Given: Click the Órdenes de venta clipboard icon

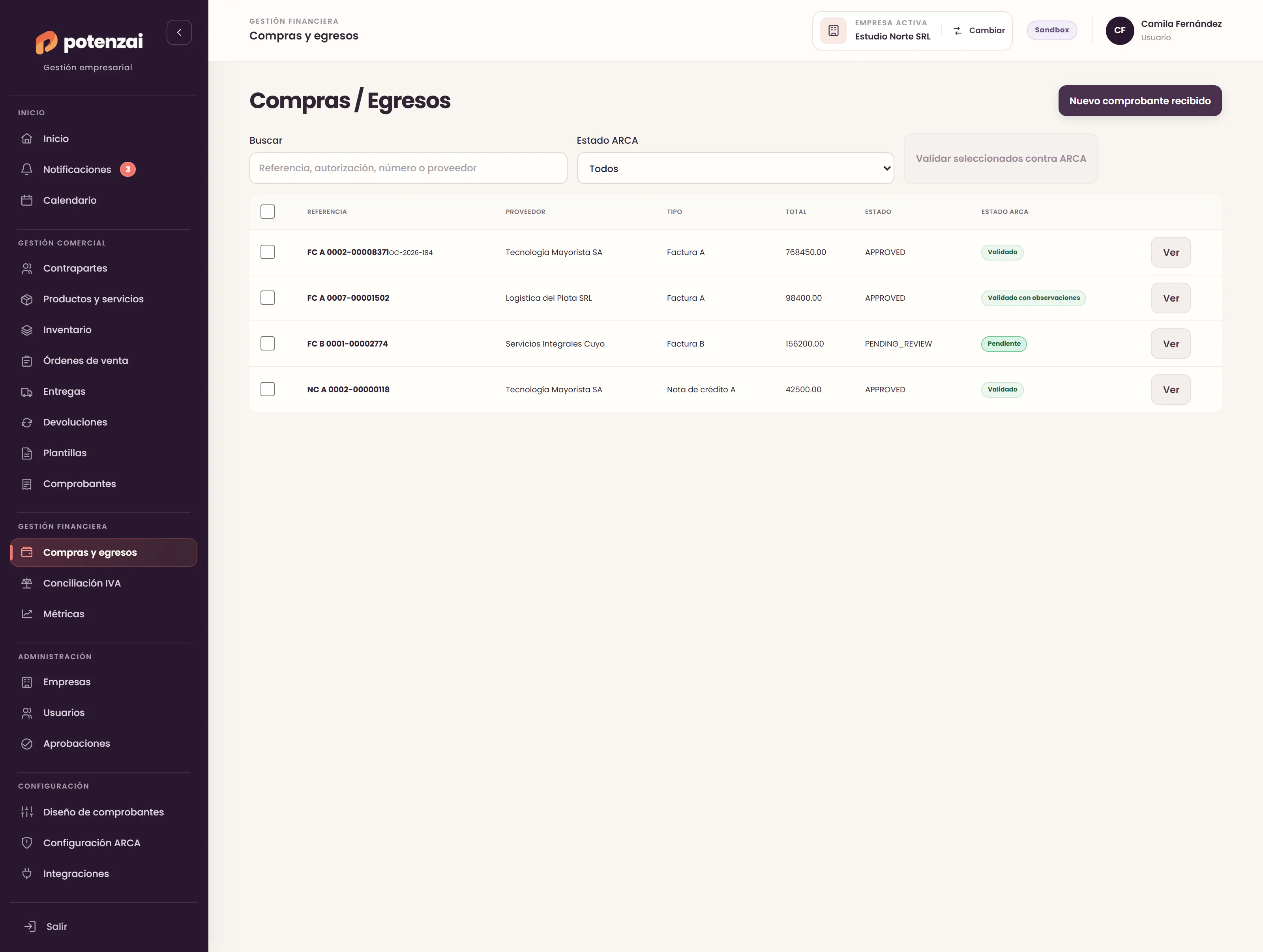Looking at the screenshot, I should pyautogui.click(x=27, y=361).
